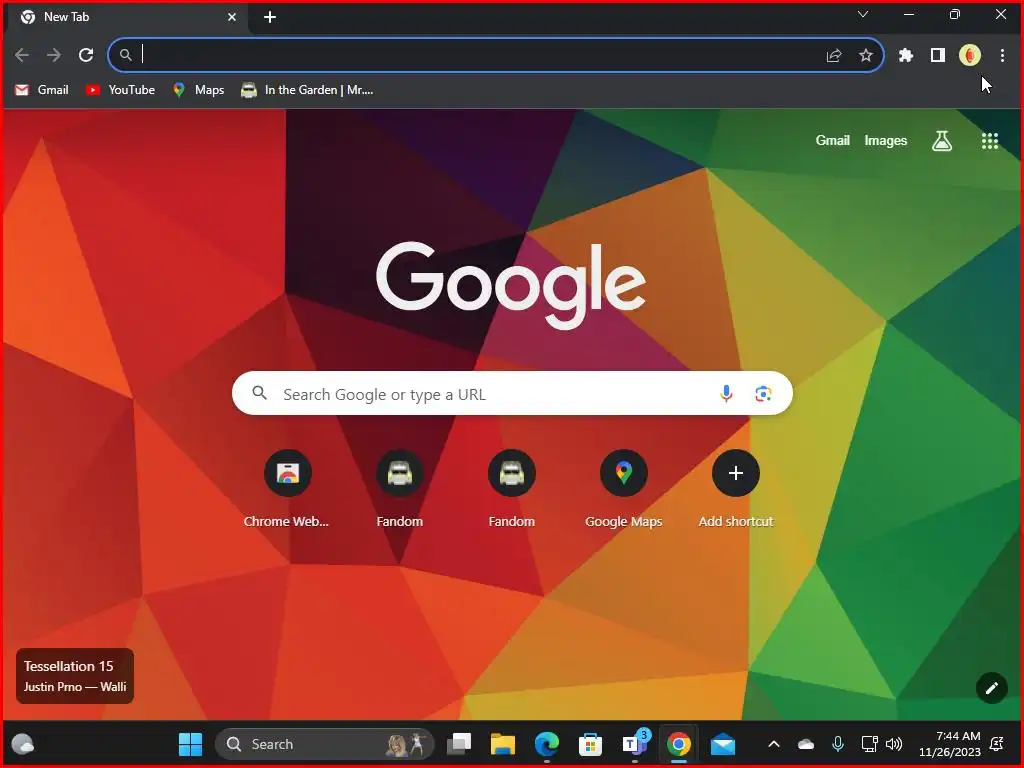This screenshot has width=1024, height=768.
Task: Reload the page with the refresh icon
Action: [86, 56]
